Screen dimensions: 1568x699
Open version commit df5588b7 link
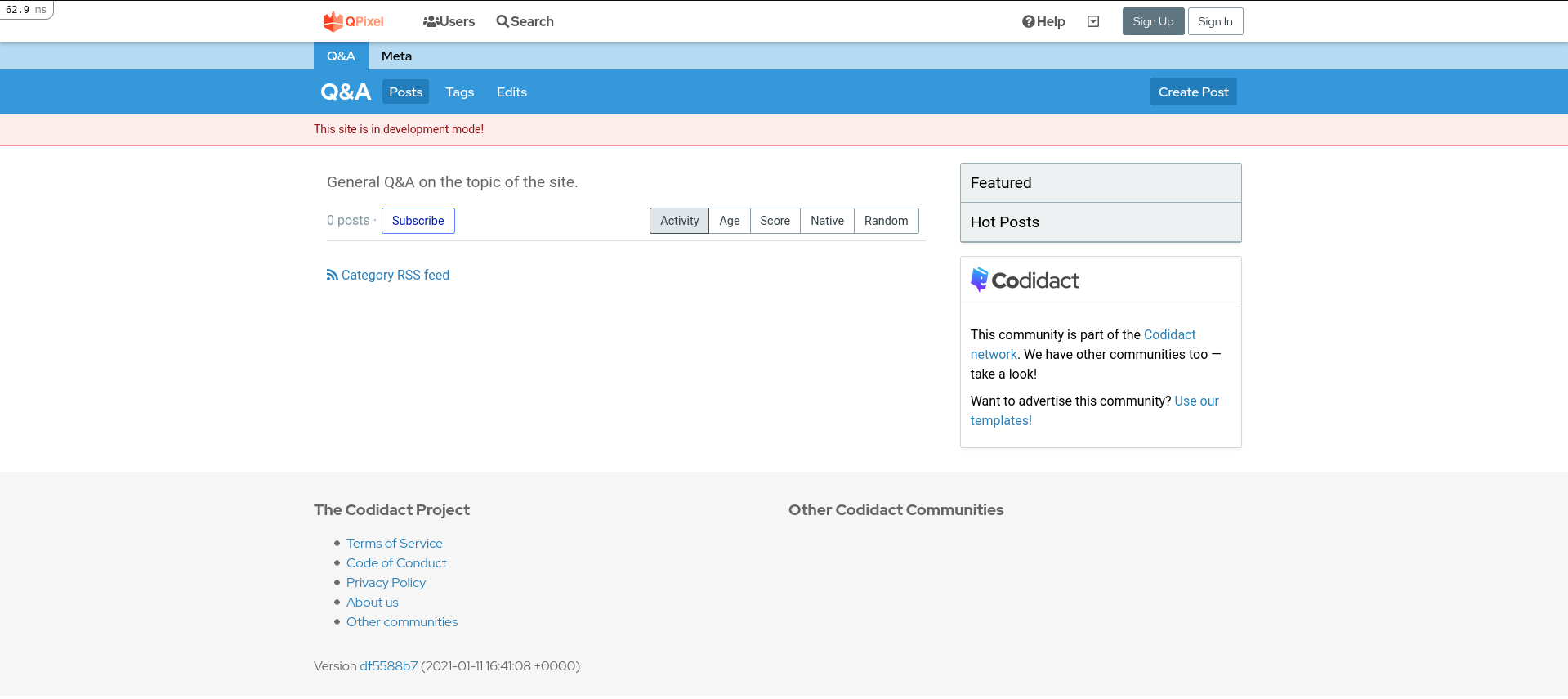[388, 665]
